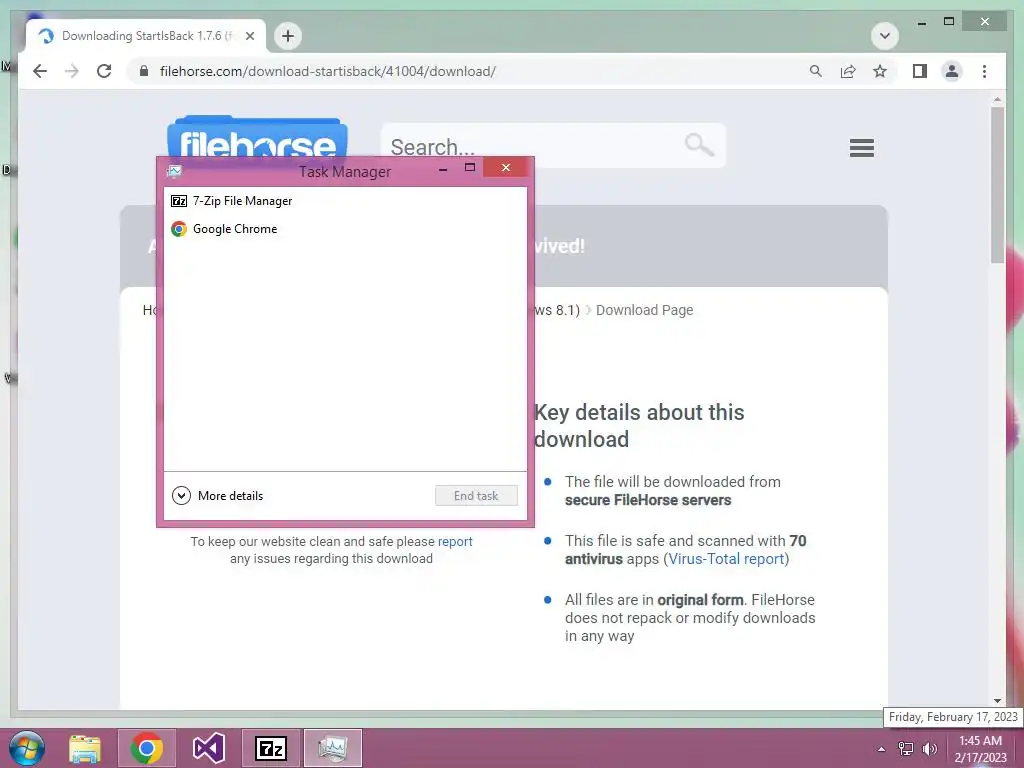
Task: Bookmark this page with the star
Action: tap(880, 71)
